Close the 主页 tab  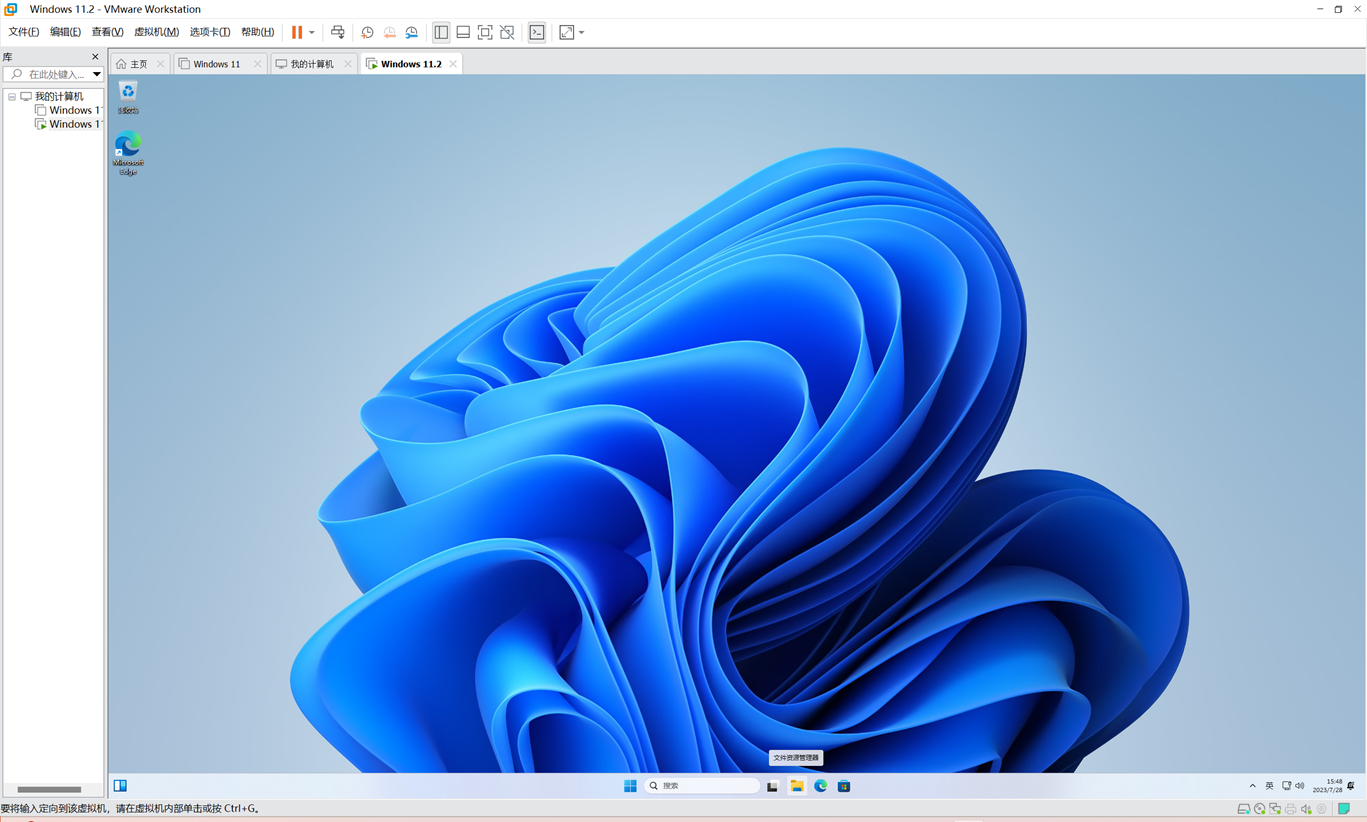(x=160, y=64)
